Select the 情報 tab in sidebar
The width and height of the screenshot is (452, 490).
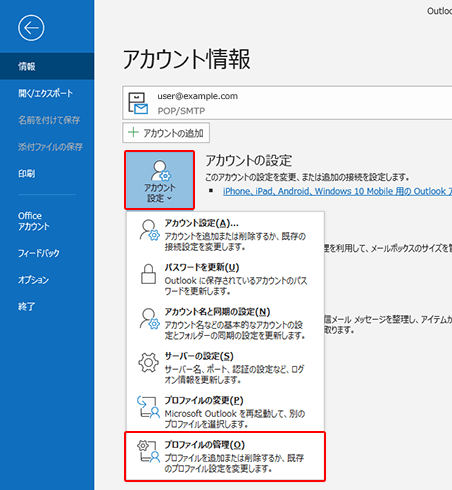click(x=47, y=66)
